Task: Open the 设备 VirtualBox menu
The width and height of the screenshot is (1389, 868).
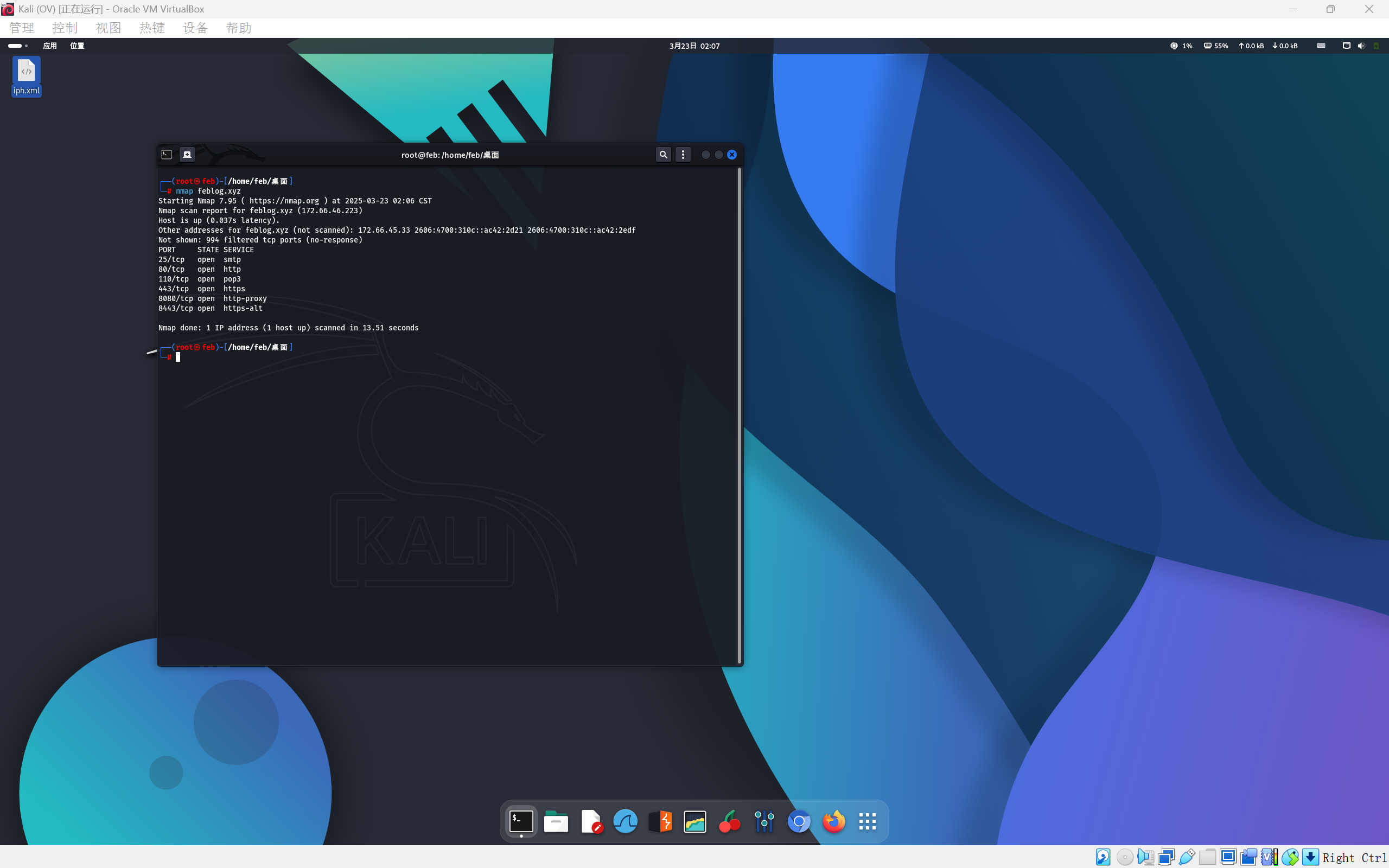Action: [195, 28]
